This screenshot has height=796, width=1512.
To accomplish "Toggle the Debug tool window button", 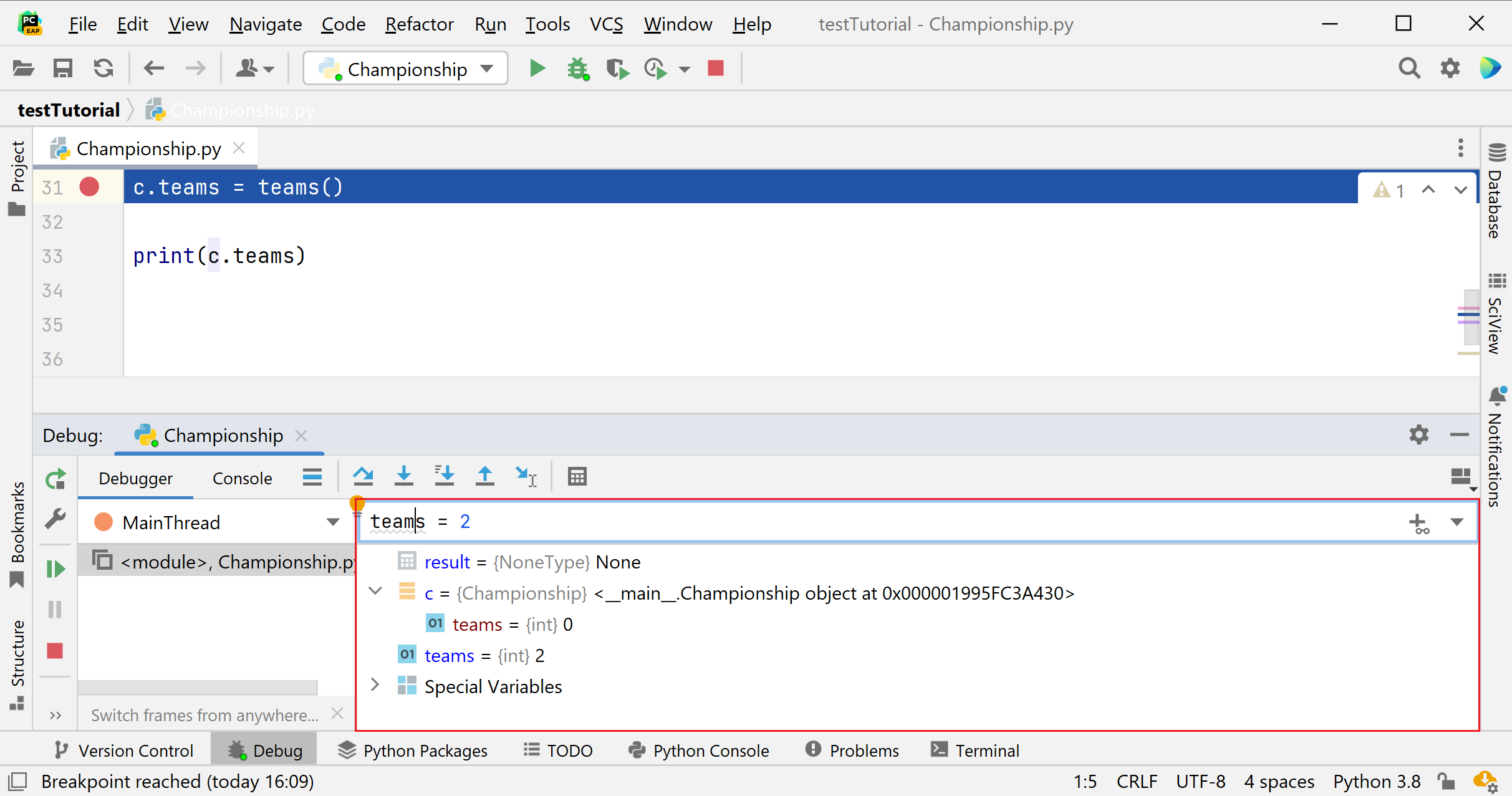I will [x=264, y=750].
